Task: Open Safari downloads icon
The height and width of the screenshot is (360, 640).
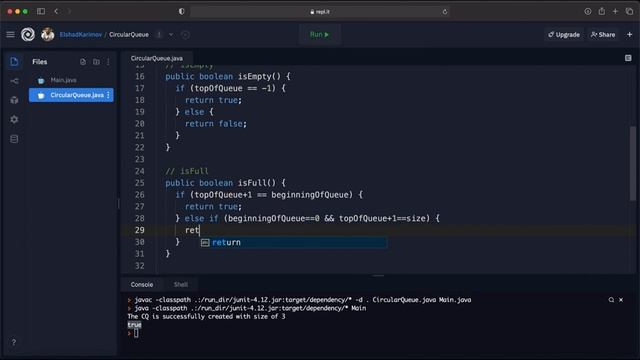Action: click(587, 11)
